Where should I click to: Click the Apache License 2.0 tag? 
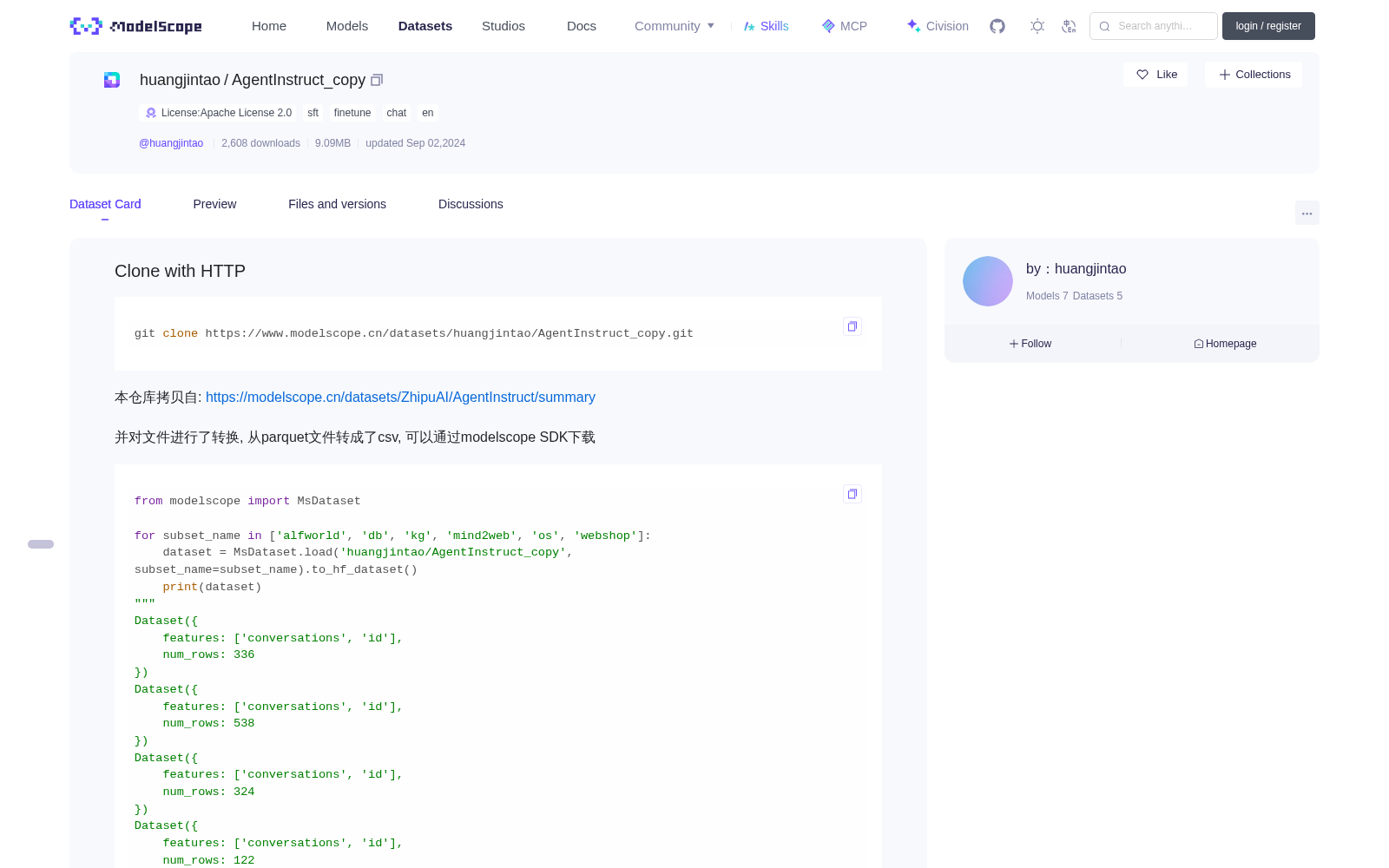pos(218,113)
